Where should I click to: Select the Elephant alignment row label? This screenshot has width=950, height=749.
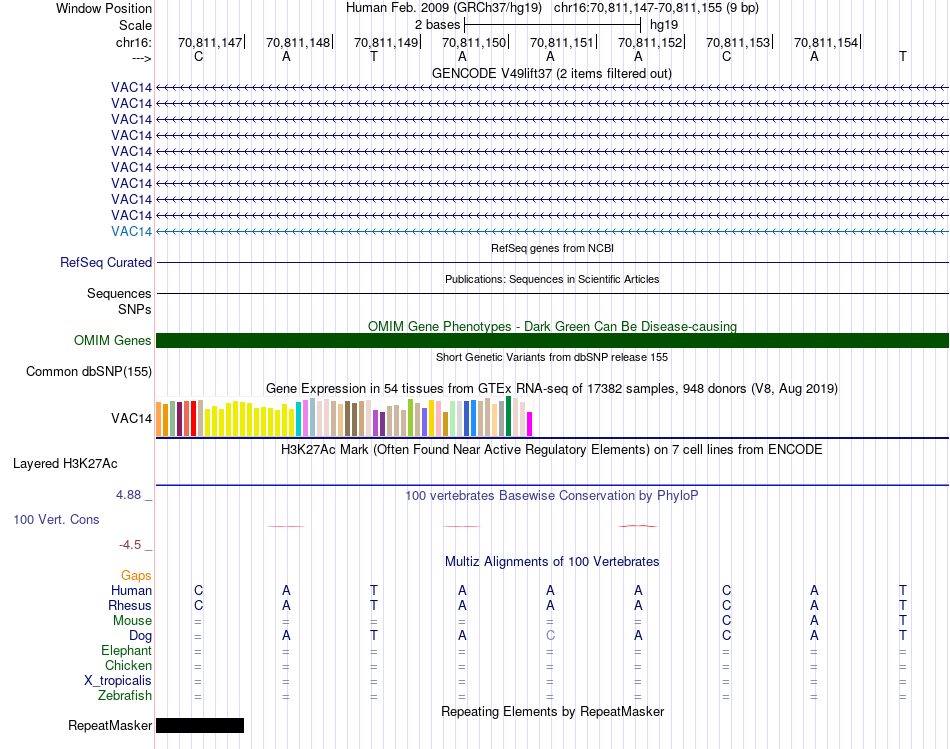click(x=127, y=650)
